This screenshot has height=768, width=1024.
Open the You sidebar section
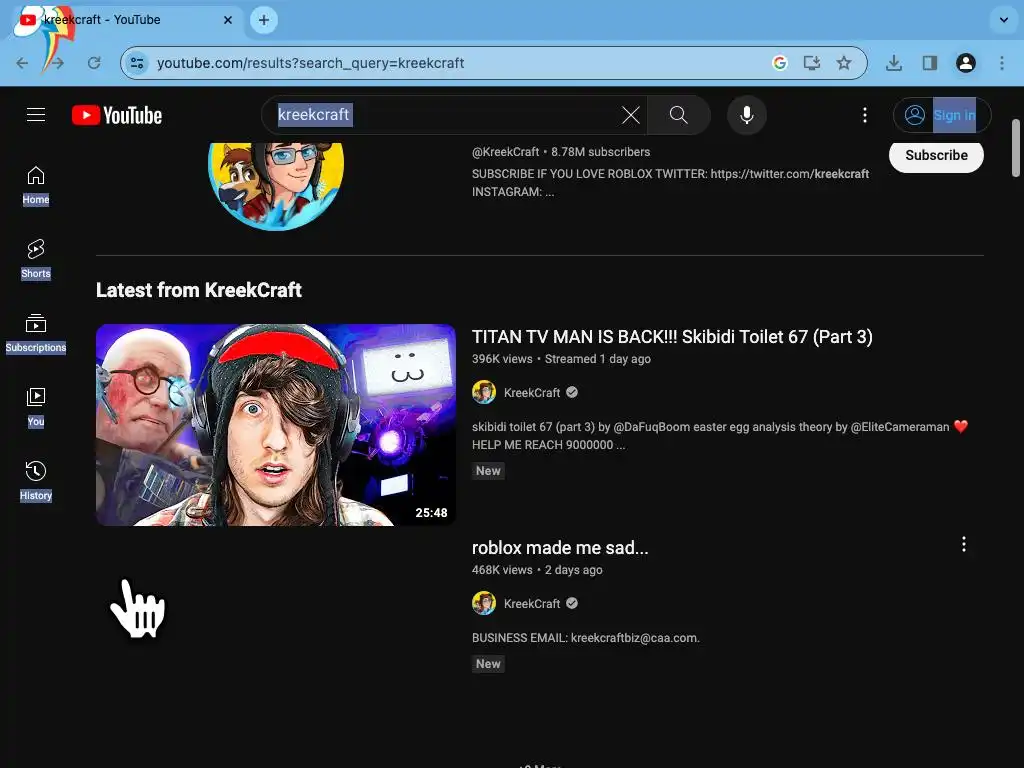[x=36, y=407]
